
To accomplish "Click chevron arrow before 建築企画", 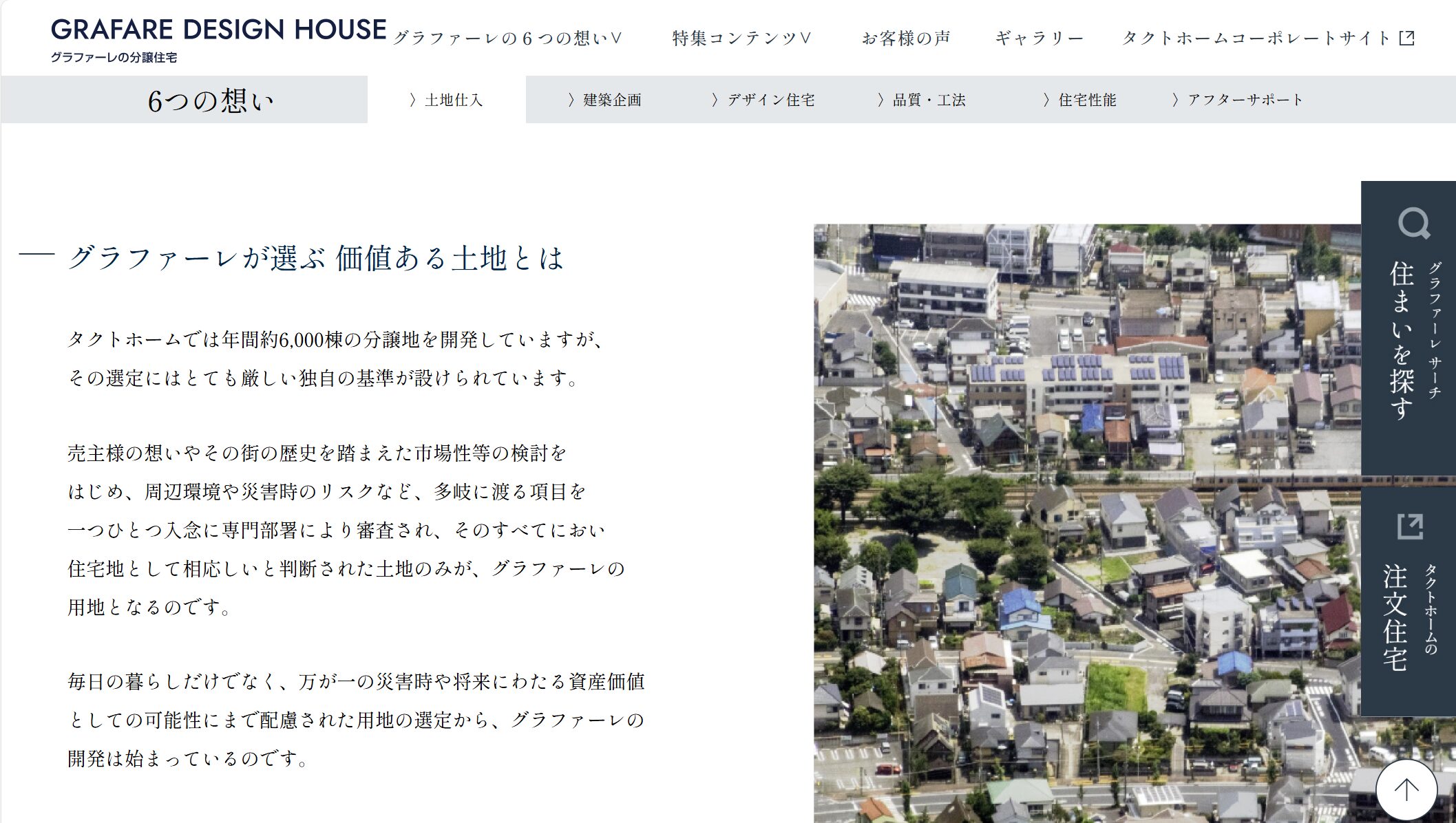I will [x=571, y=100].
